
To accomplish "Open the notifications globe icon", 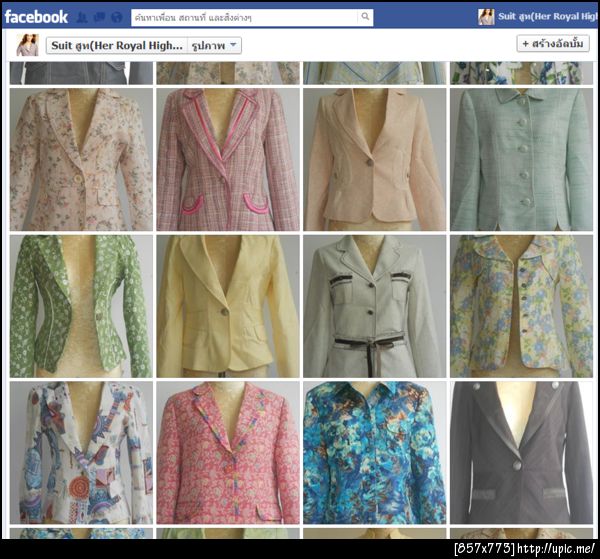I will 117,17.
